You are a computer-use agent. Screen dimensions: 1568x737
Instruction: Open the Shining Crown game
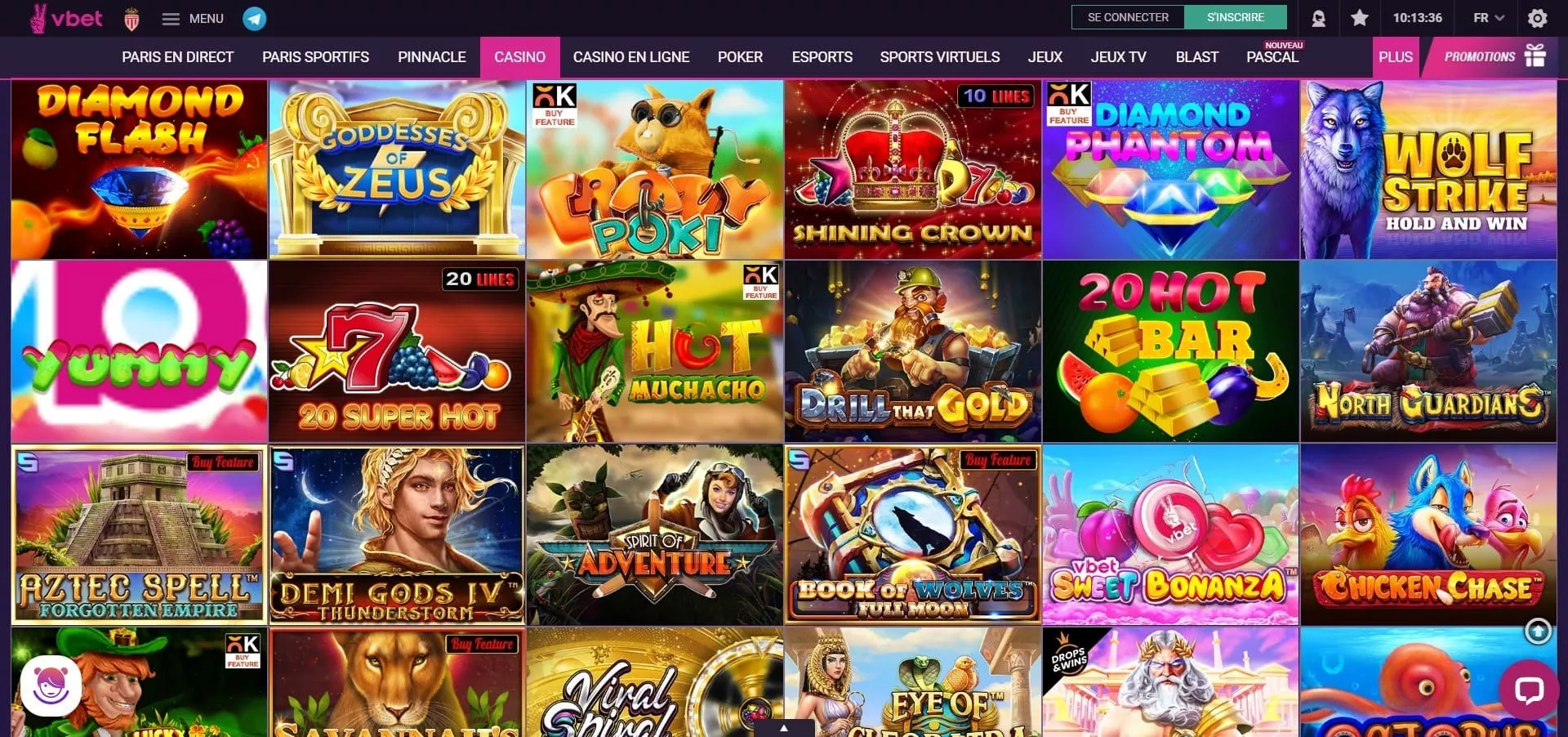click(x=913, y=169)
